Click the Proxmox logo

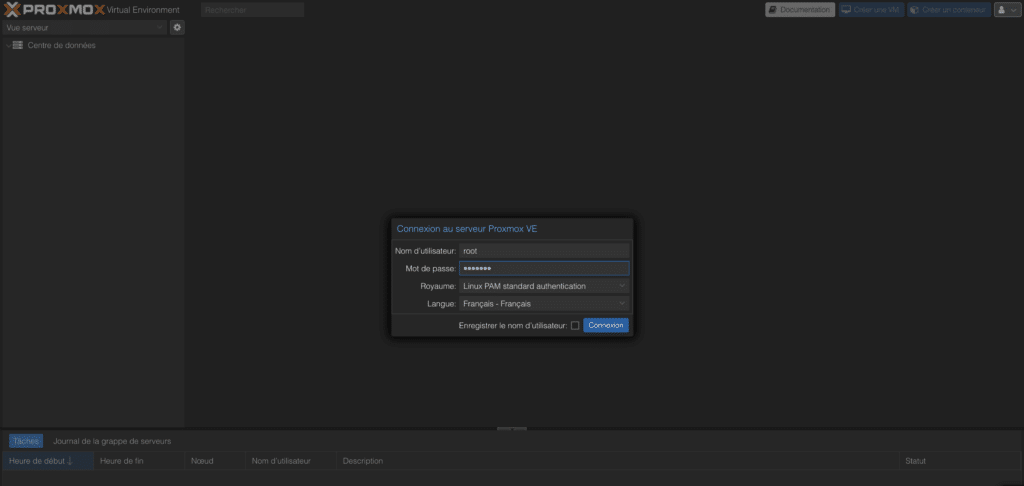(54, 10)
